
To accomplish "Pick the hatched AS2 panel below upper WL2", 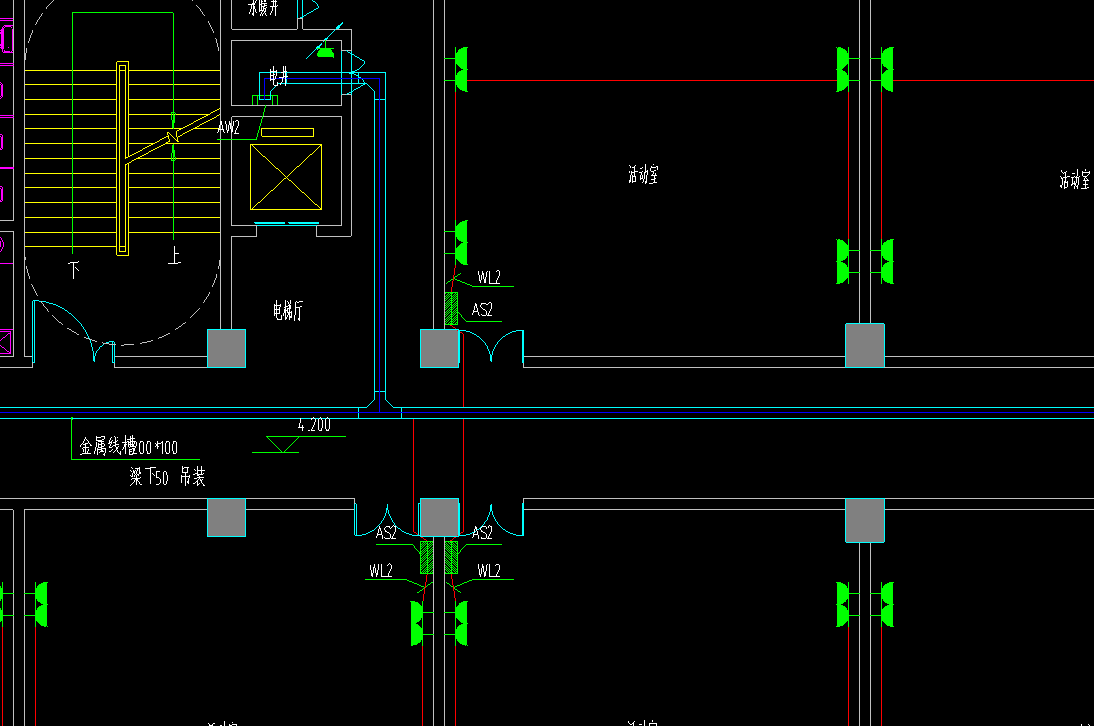I will 451,308.
